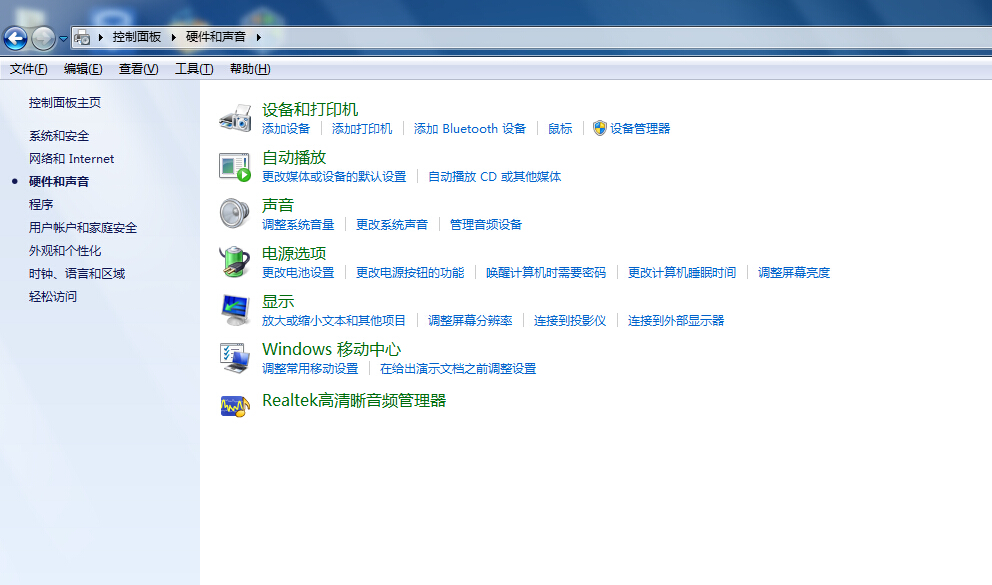Open the 显示 heading
The image size is (992, 585).
(278, 302)
